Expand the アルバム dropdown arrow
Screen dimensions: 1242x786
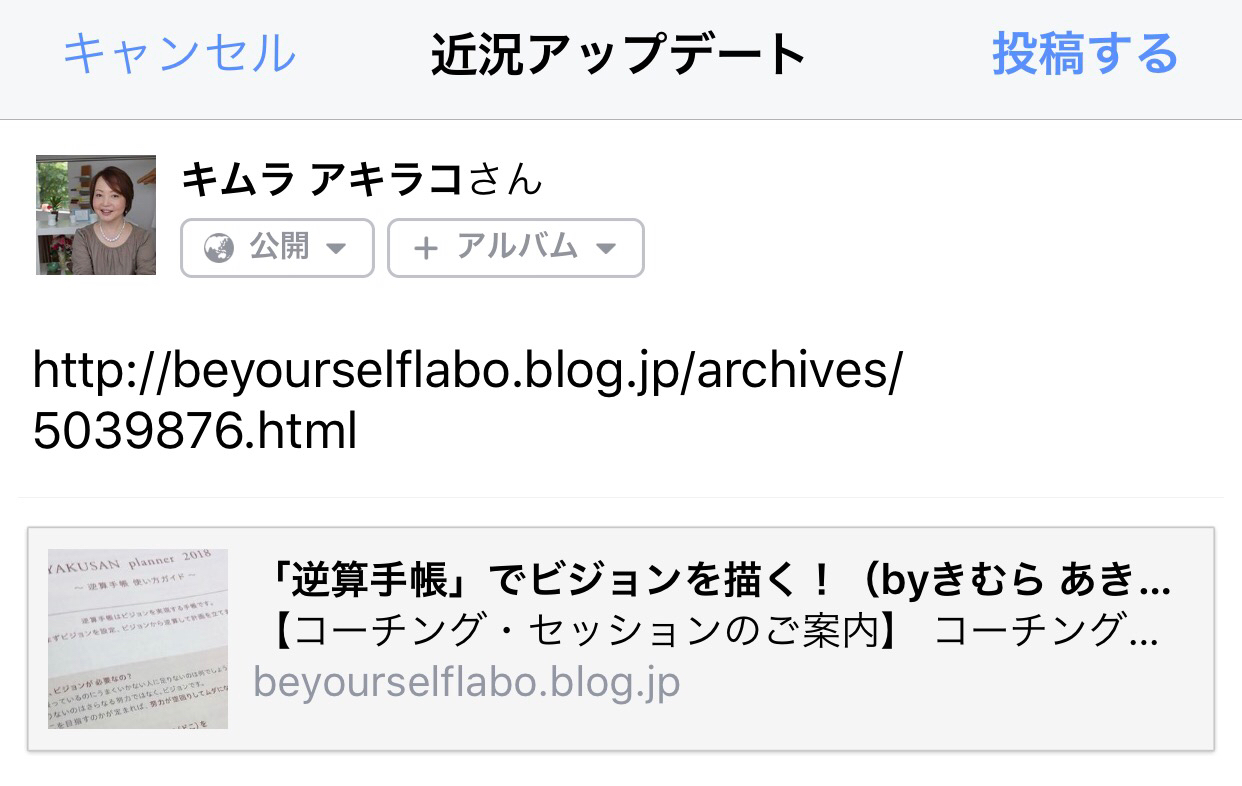(x=605, y=248)
